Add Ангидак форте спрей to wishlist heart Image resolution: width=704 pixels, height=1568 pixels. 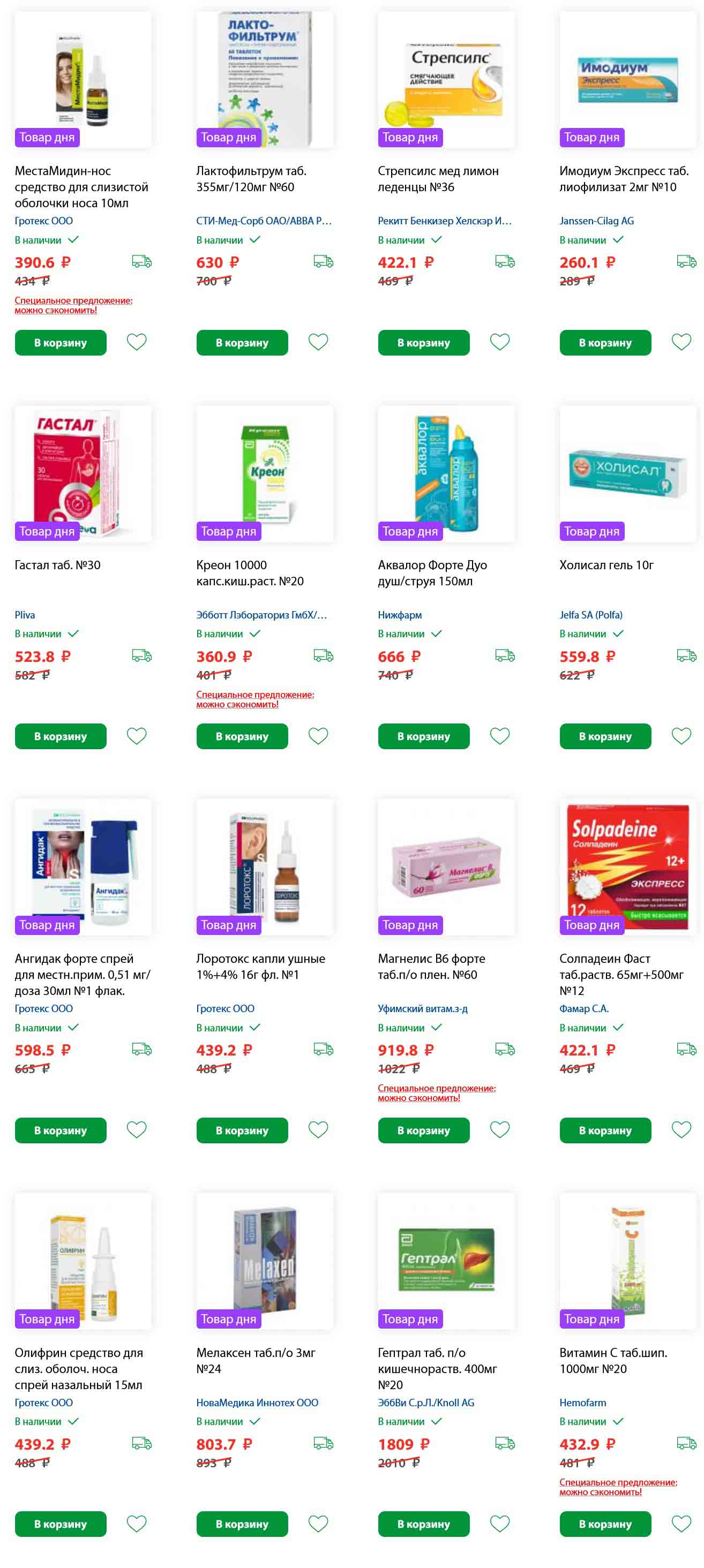tap(137, 1130)
